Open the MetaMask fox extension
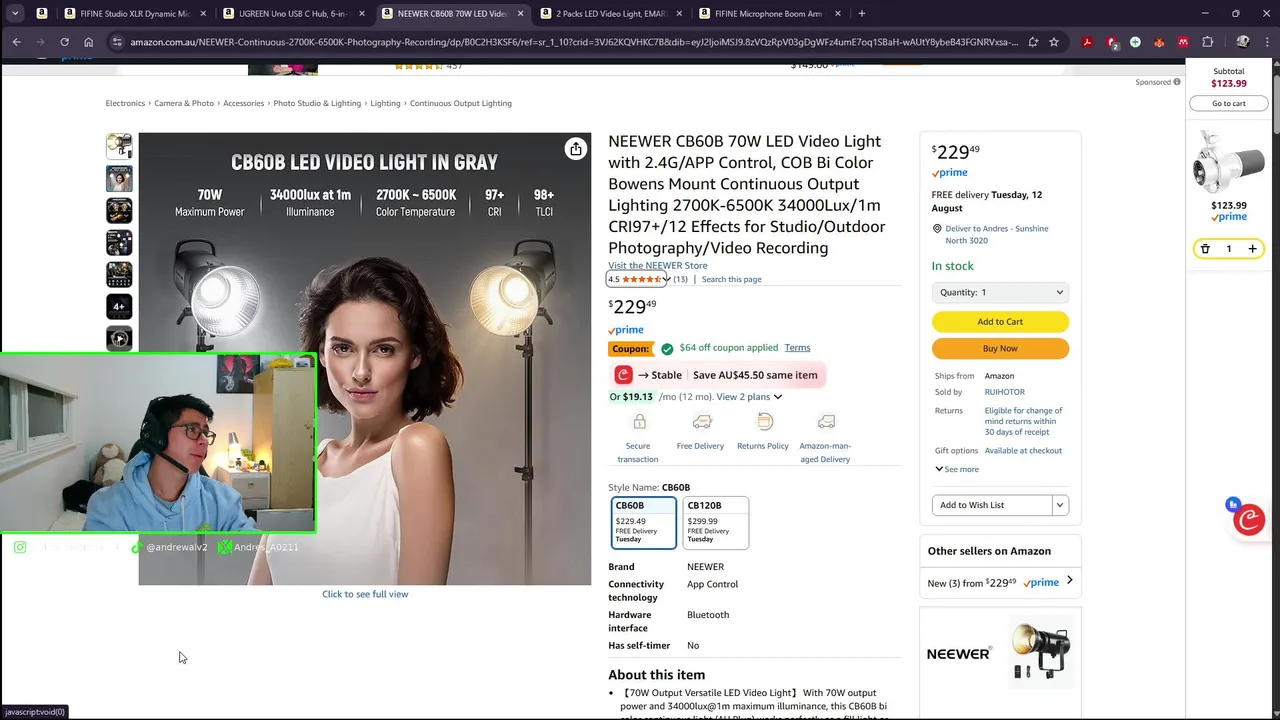This screenshot has width=1280, height=720. click(1159, 42)
